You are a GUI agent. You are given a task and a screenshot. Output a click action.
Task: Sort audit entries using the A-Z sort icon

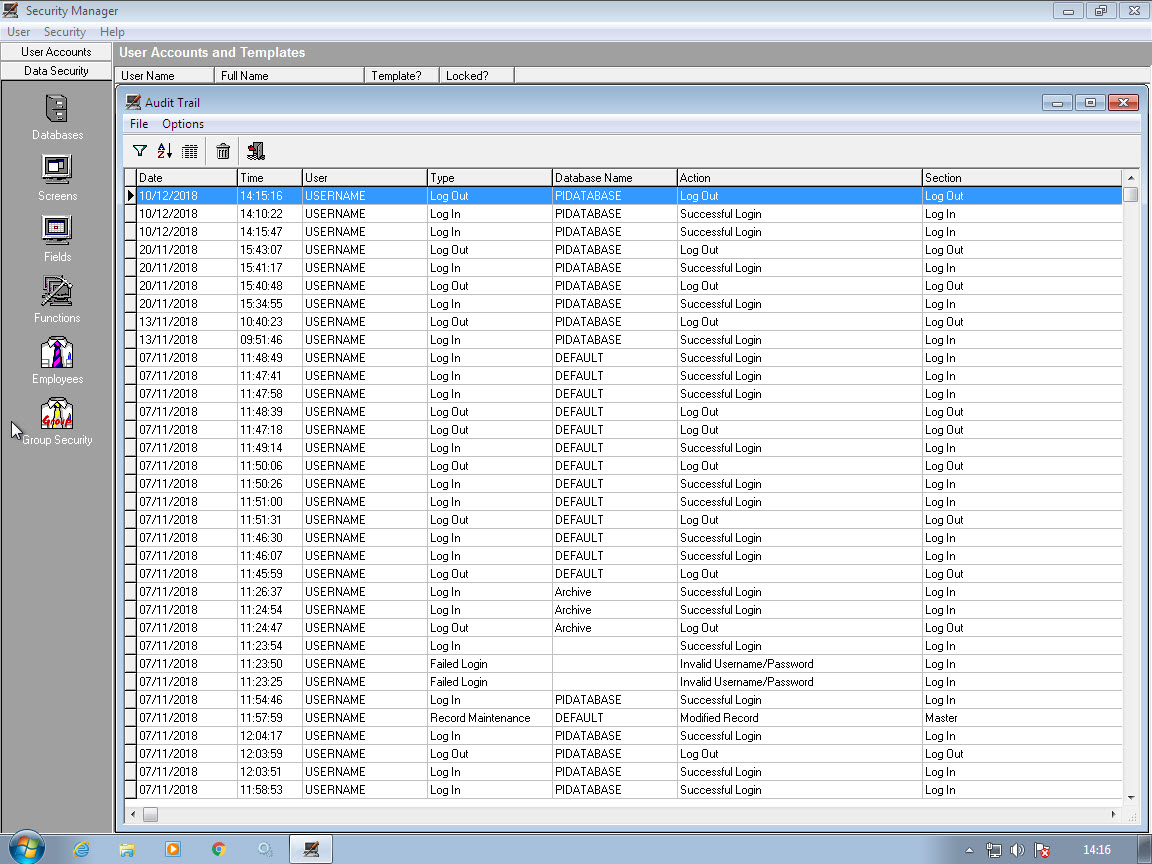pyautogui.click(x=164, y=150)
